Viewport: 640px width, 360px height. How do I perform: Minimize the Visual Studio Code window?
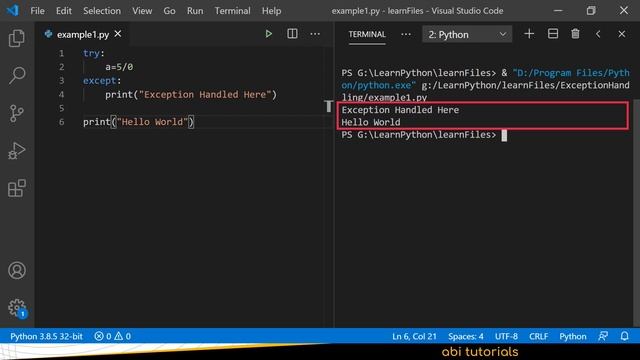pyautogui.click(x=558, y=11)
